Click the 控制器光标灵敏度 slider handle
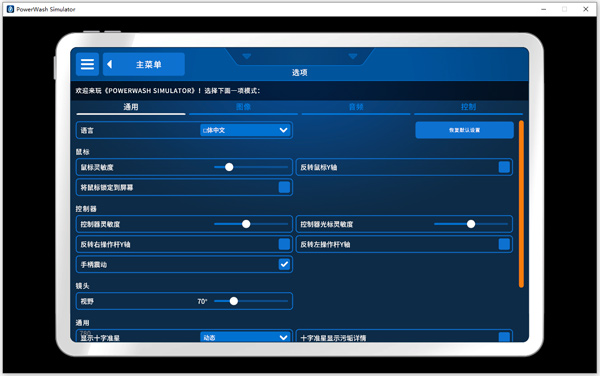600x376 pixels. [x=471, y=224]
